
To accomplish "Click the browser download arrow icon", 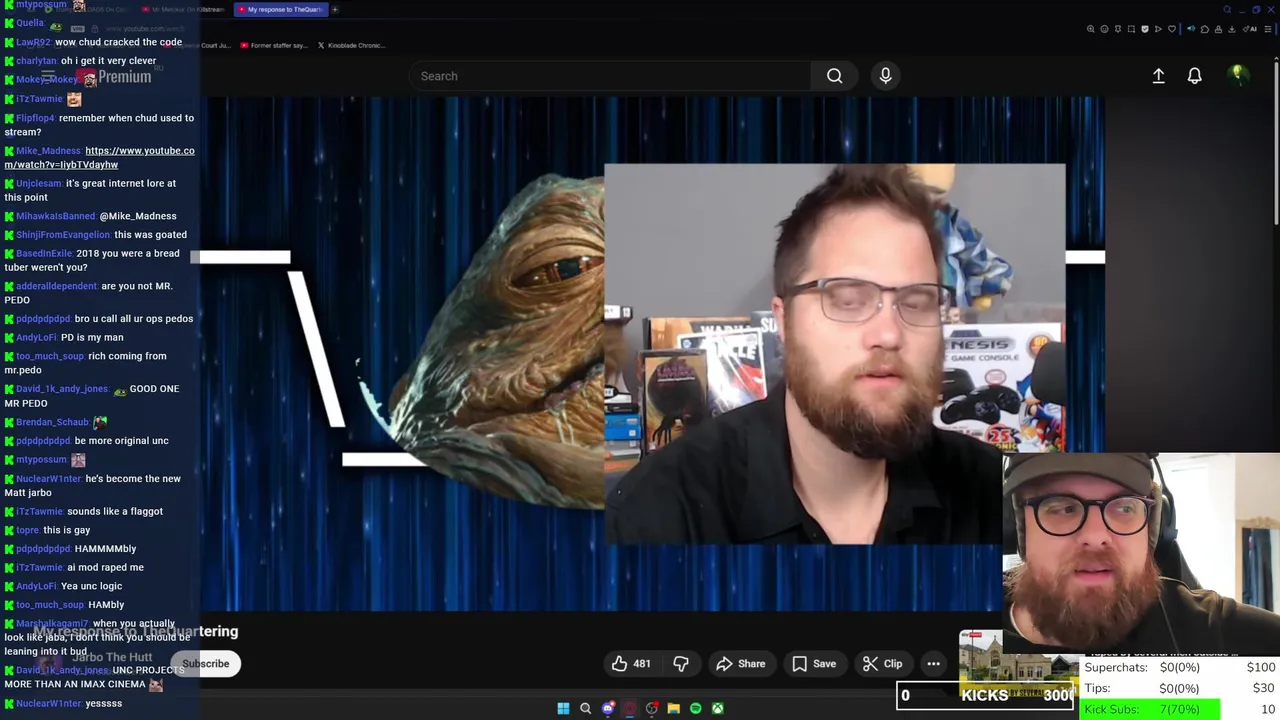I will point(1231,29).
